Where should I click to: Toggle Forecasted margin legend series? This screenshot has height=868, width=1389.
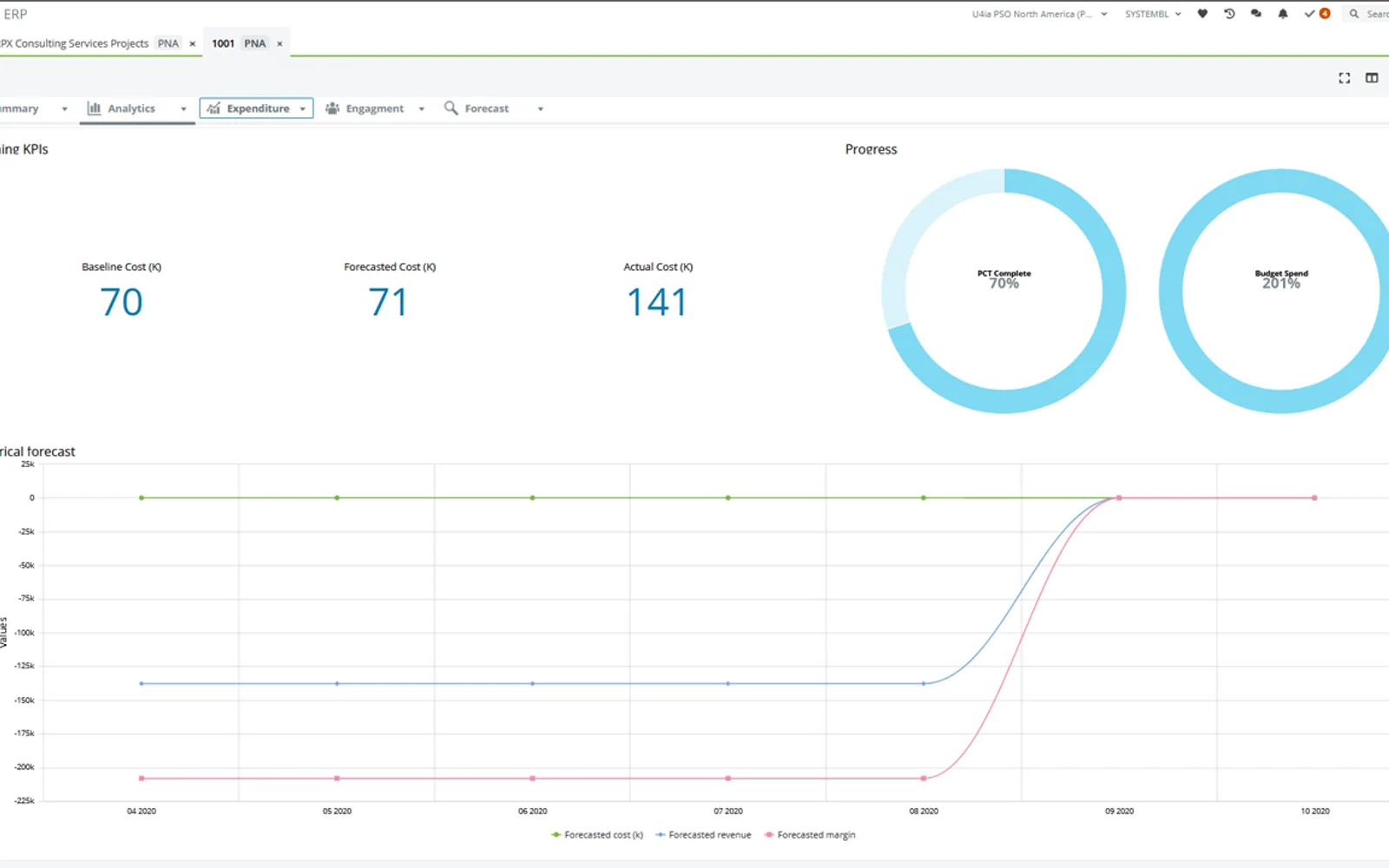click(810, 835)
